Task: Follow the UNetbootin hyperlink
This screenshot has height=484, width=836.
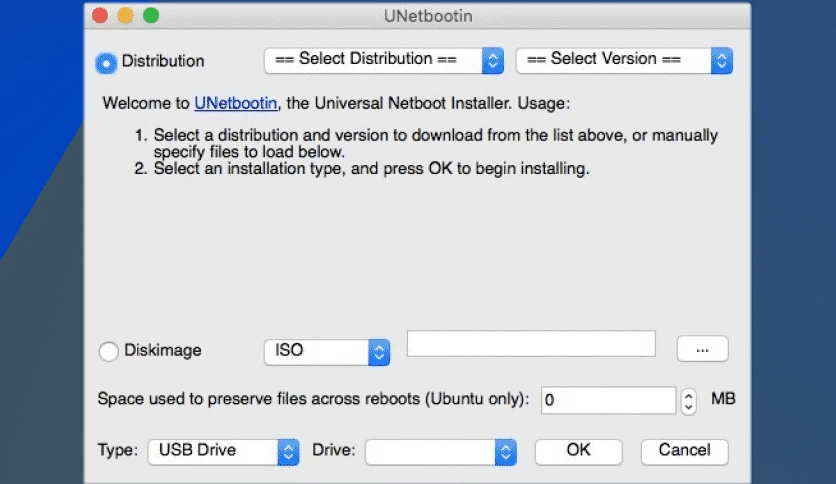Action: point(236,103)
